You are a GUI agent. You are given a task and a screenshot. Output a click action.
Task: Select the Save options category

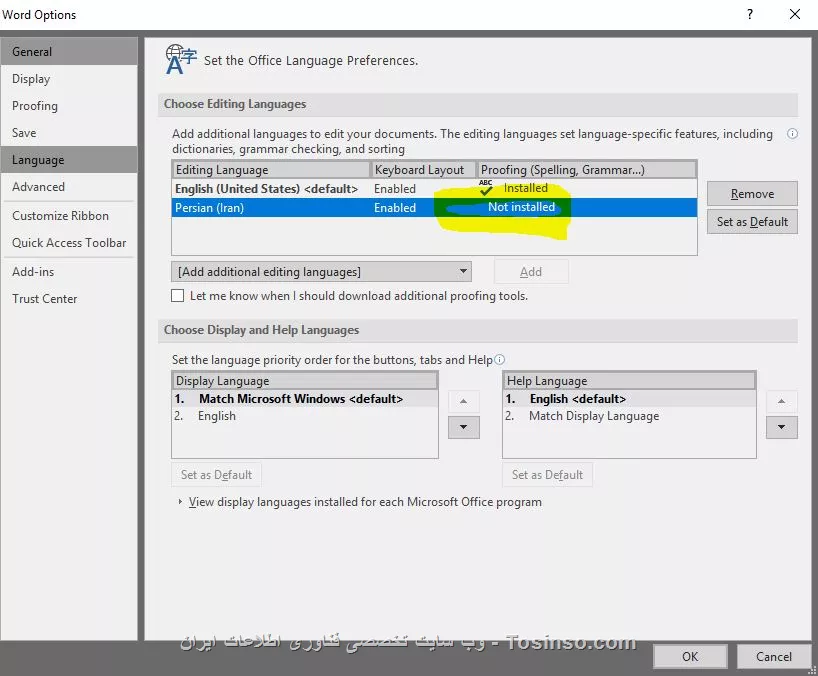(x=69, y=133)
